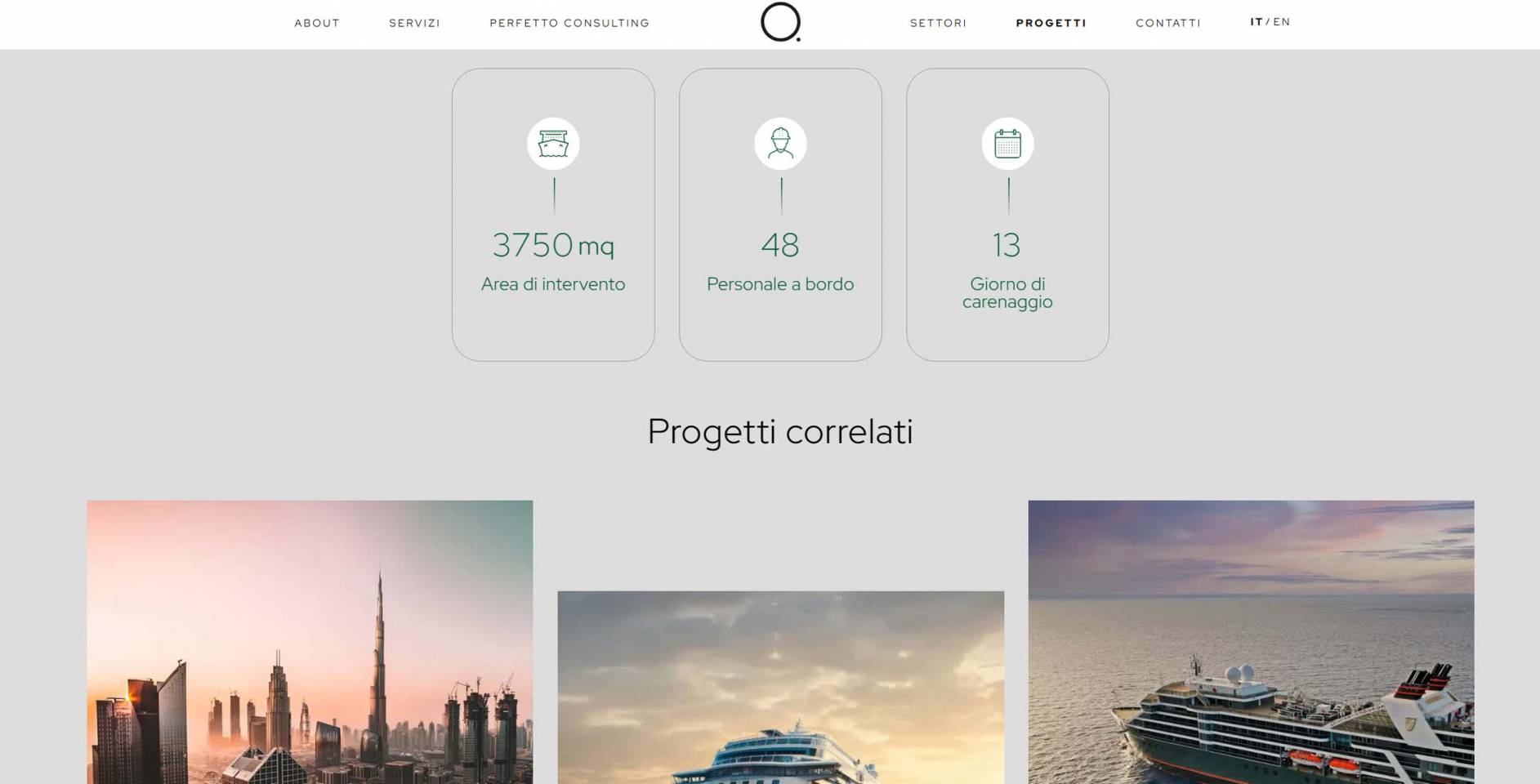Click the Progetti correlati heading
Image resolution: width=1540 pixels, height=784 pixels.
click(x=780, y=432)
